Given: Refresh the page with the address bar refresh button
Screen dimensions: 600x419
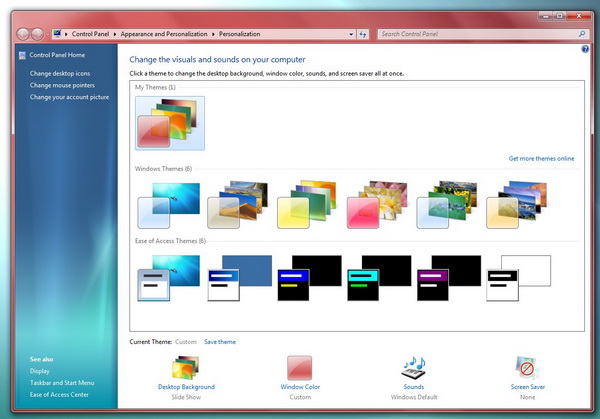Looking at the screenshot, I should pos(362,34).
